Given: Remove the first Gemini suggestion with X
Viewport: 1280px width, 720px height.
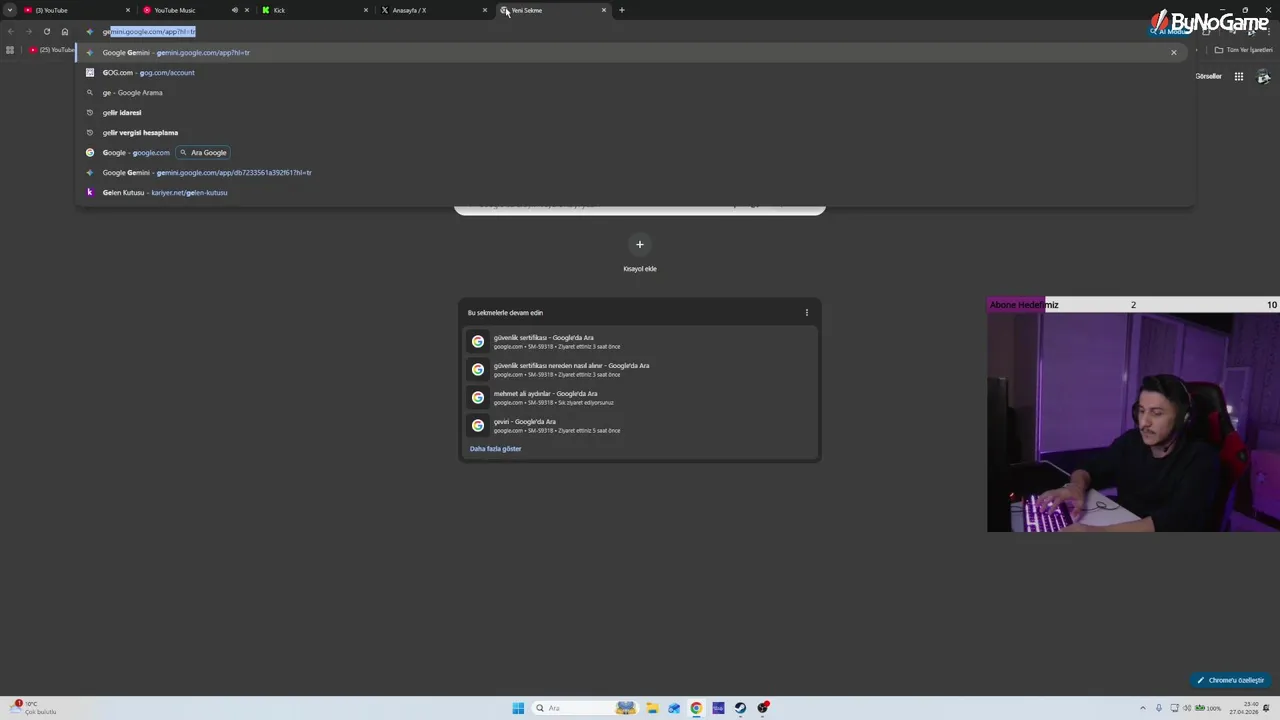Looking at the screenshot, I should pos(1174,52).
